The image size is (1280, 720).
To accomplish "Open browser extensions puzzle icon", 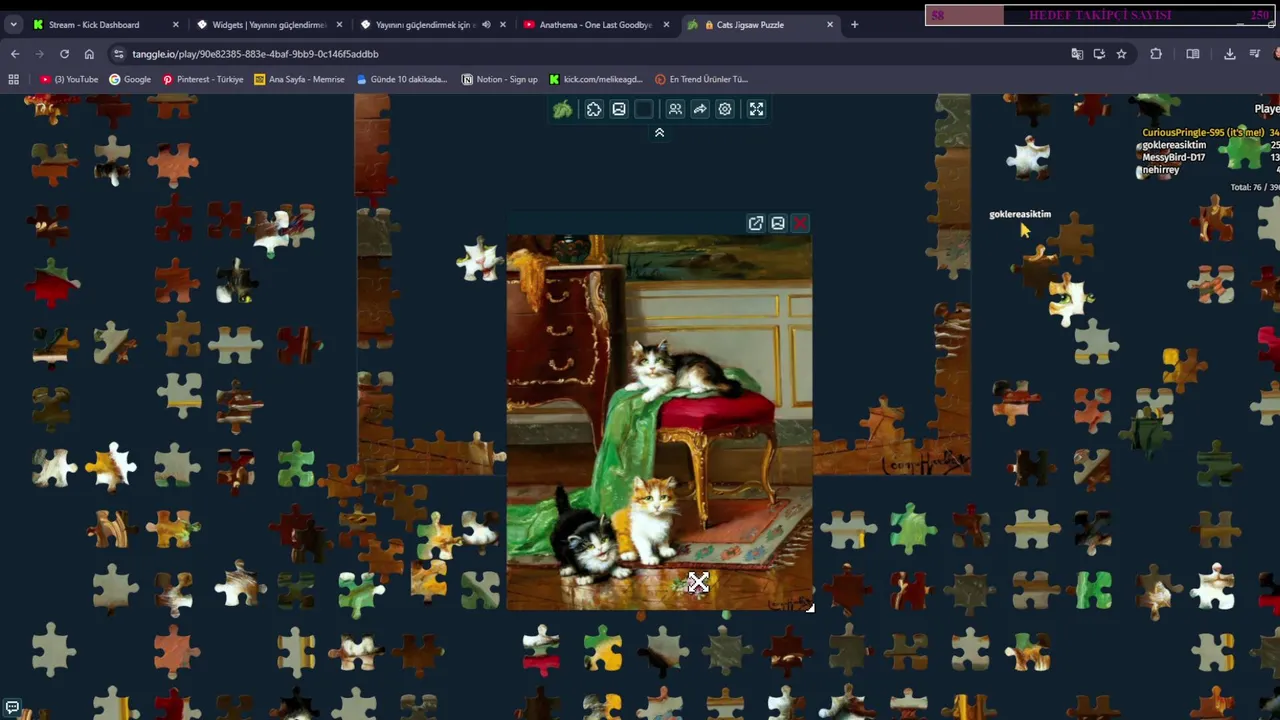I will click(x=1156, y=54).
